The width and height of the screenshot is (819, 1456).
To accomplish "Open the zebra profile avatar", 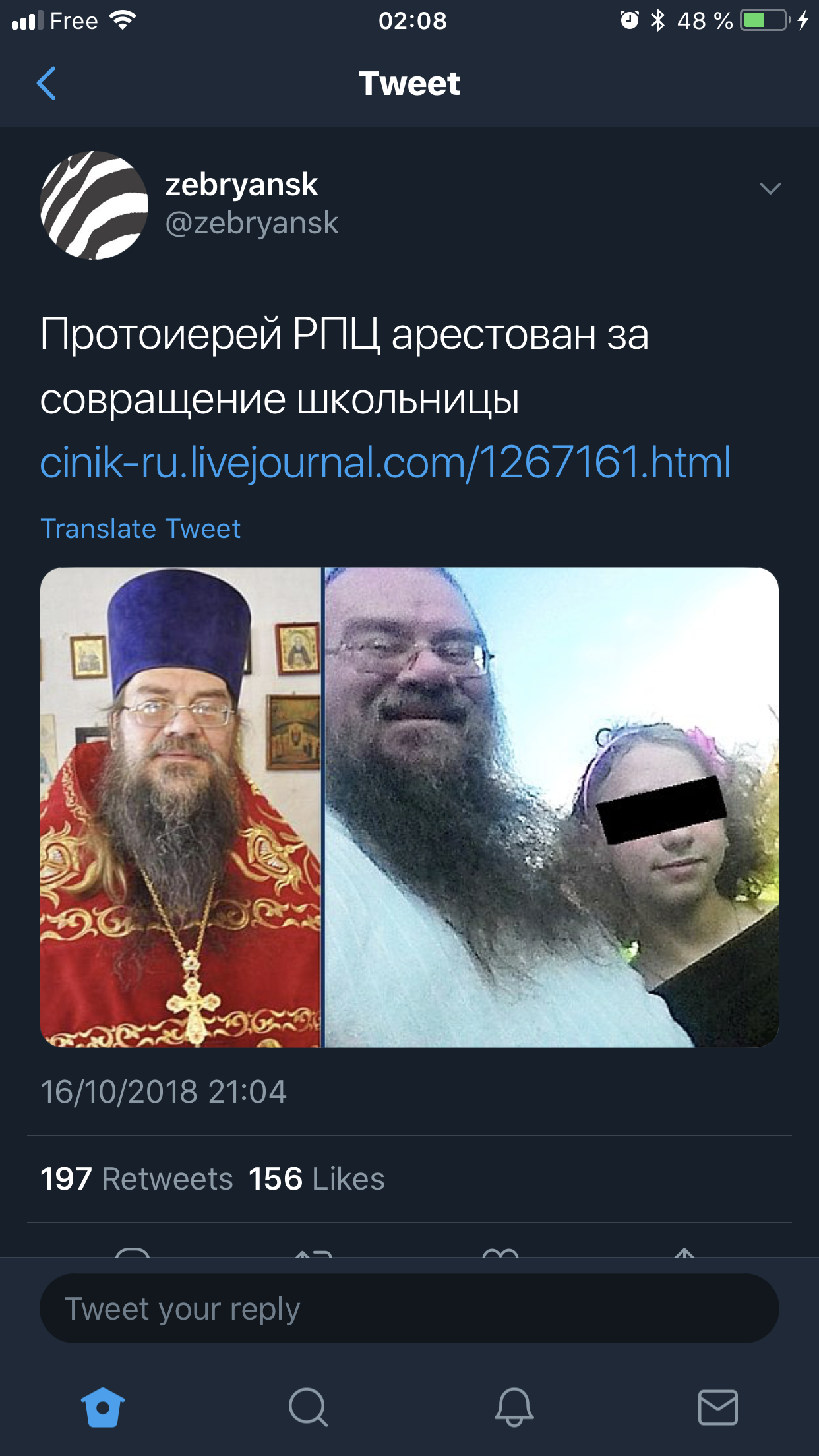I will coord(94,205).
